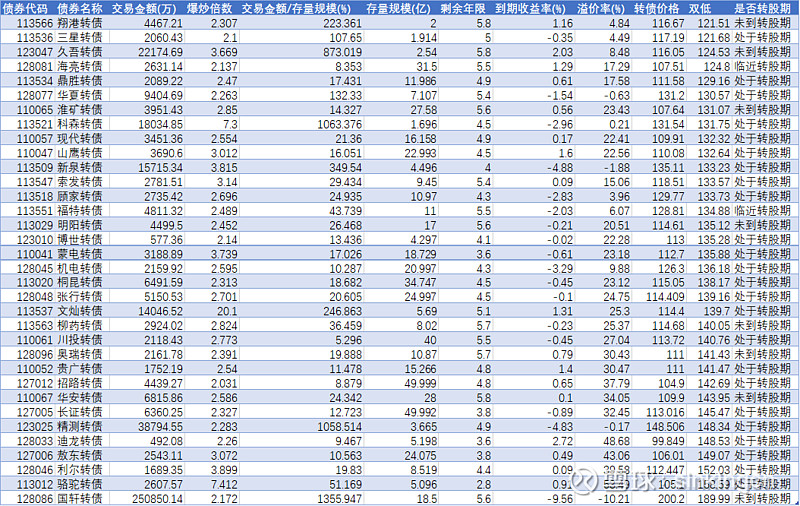Select the 山鹰转债 name cell

(79, 153)
